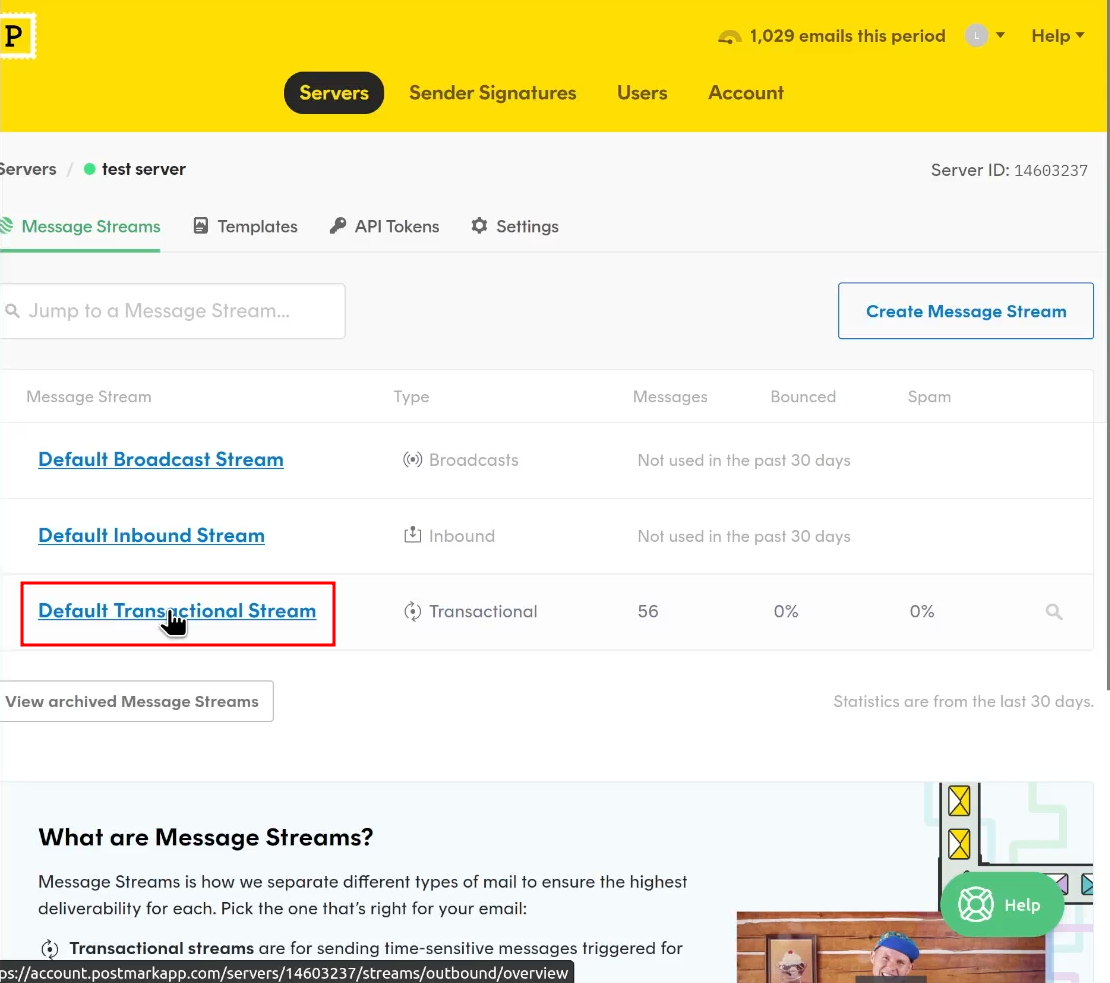Image resolution: width=1110 pixels, height=983 pixels.
Task: Click the Inbound type label
Action: coord(462,536)
